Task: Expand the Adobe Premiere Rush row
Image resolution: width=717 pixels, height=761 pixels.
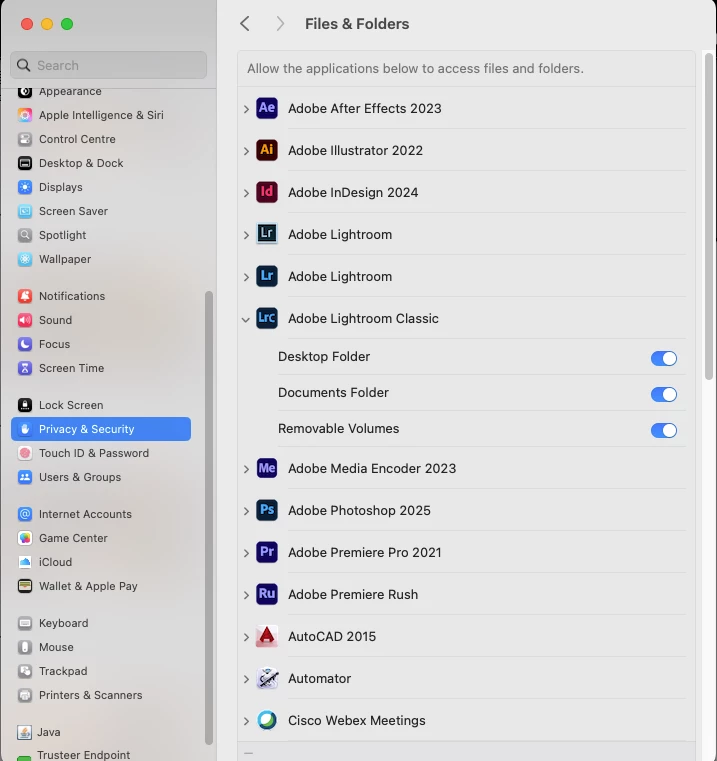Action: pyautogui.click(x=246, y=595)
